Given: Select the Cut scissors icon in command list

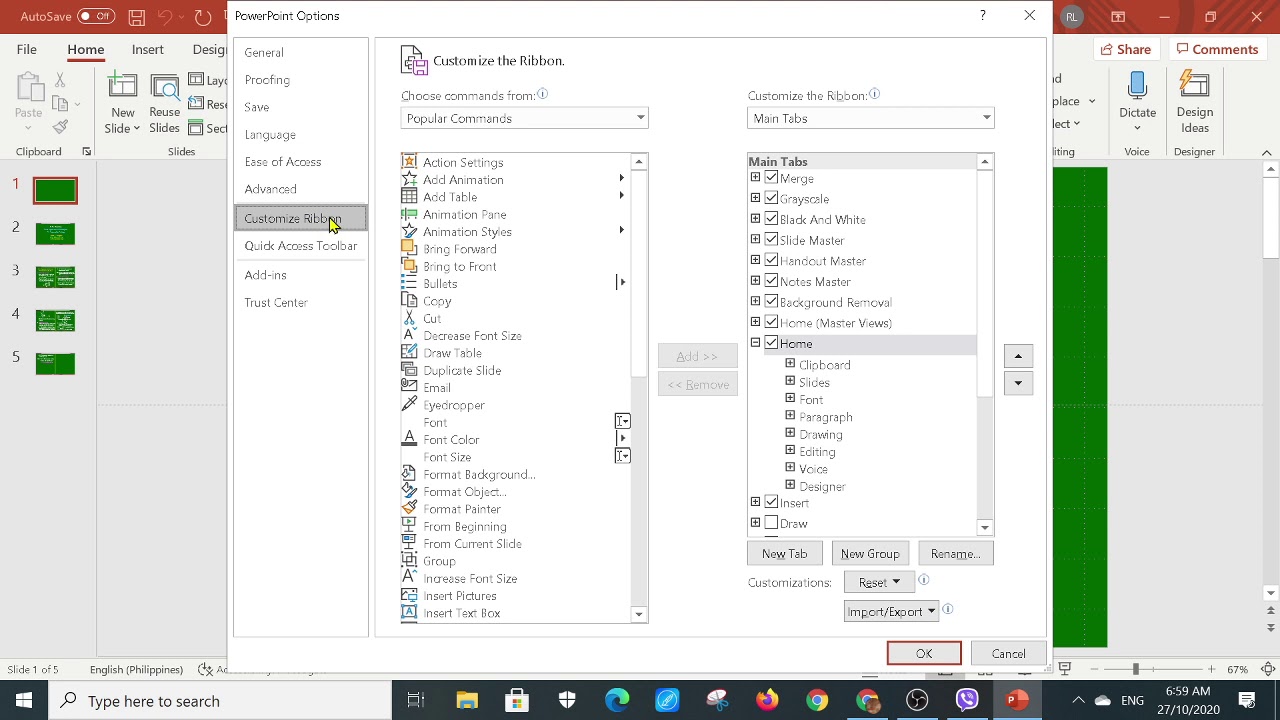Looking at the screenshot, I should [409, 318].
